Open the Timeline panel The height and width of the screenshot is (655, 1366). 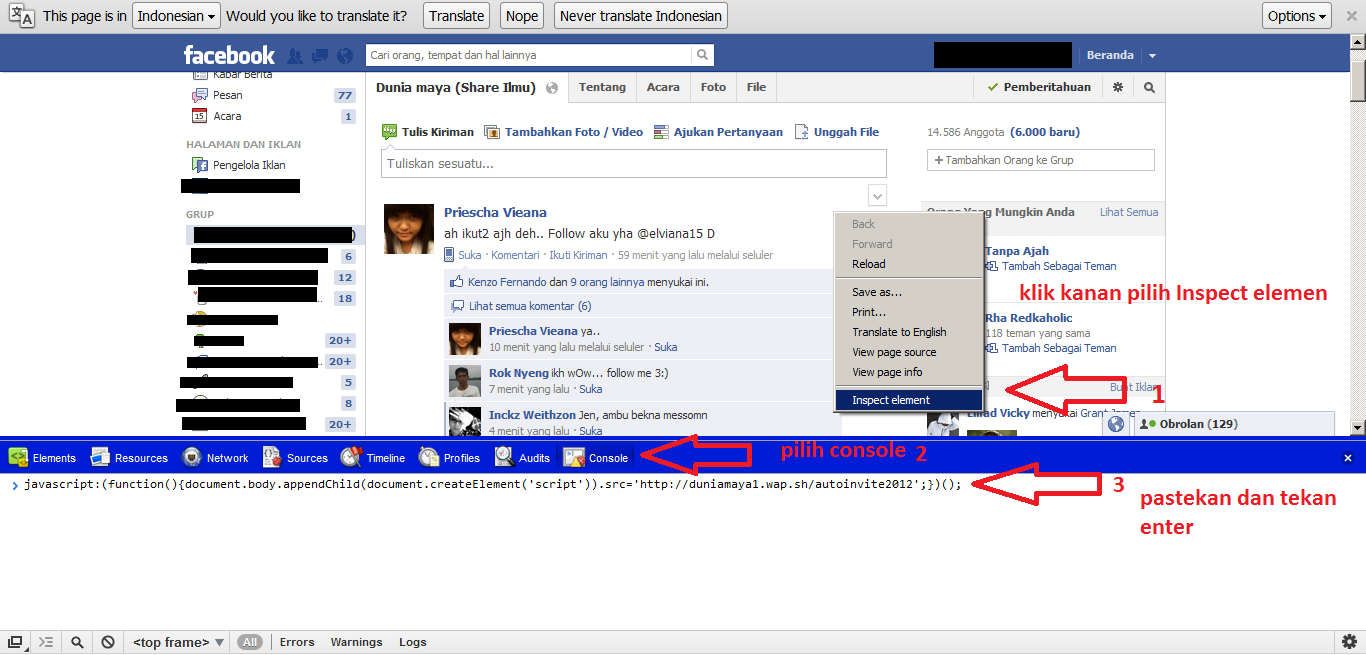[373, 458]
